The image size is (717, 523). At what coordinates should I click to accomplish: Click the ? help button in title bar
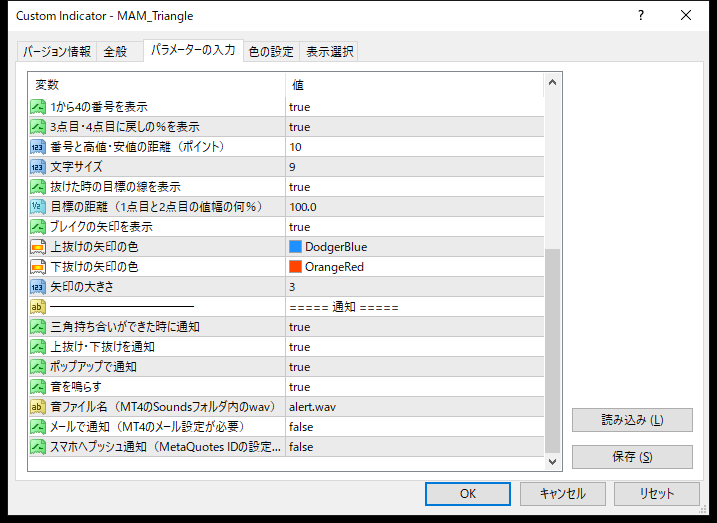click(641, 16)
